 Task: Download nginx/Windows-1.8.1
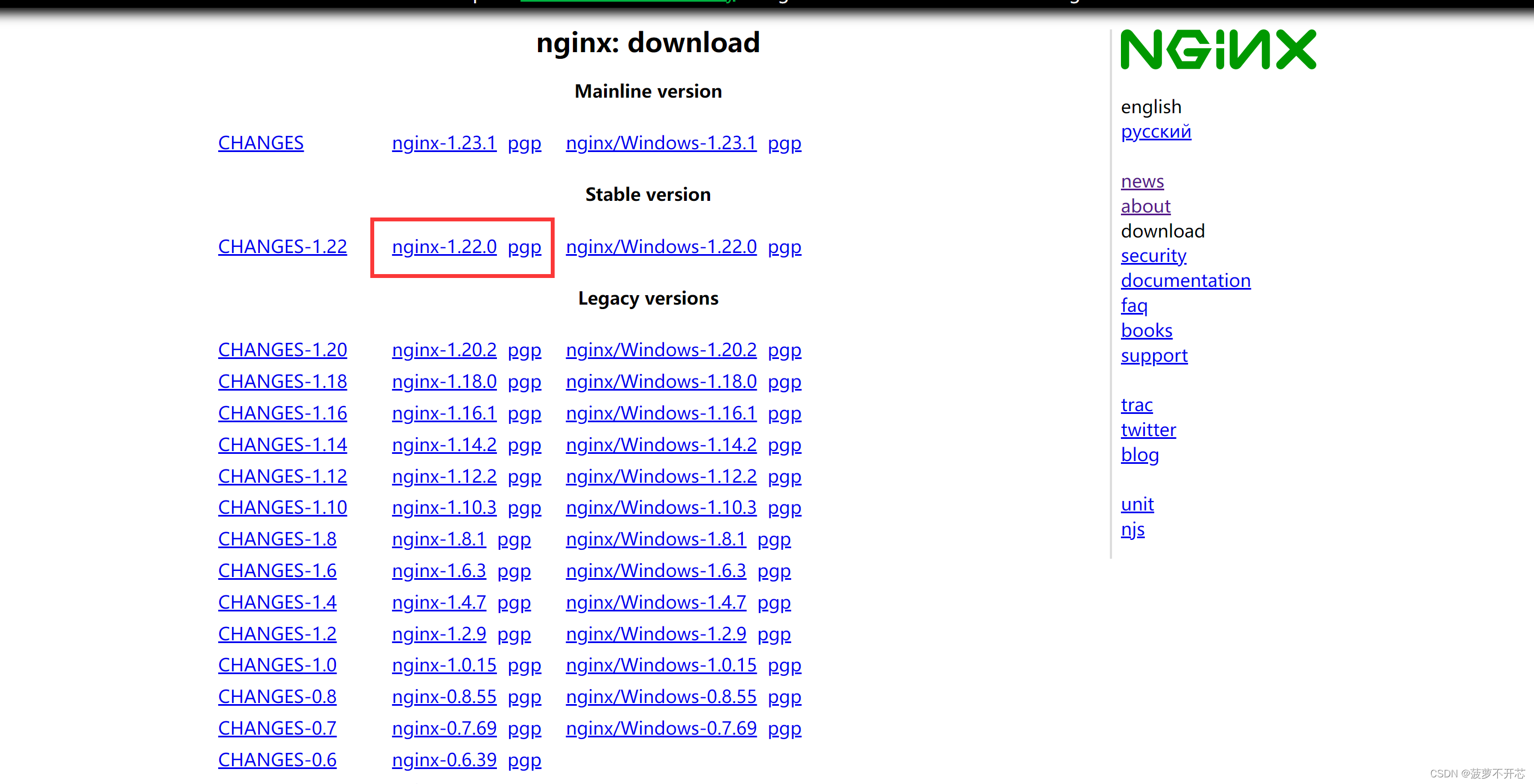pyautogui.click(x=656, y=539)
